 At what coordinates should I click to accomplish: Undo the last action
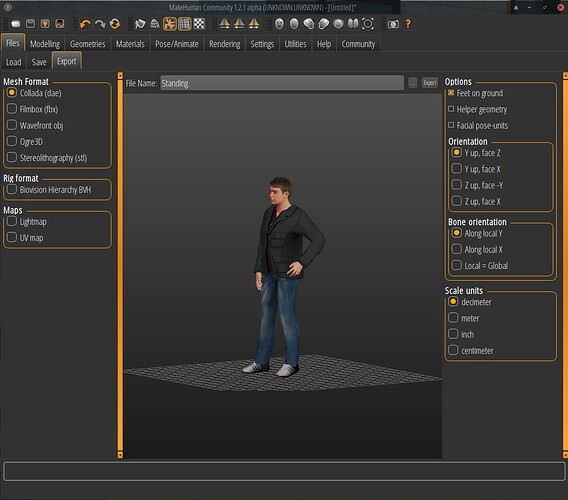click(85, 24)
